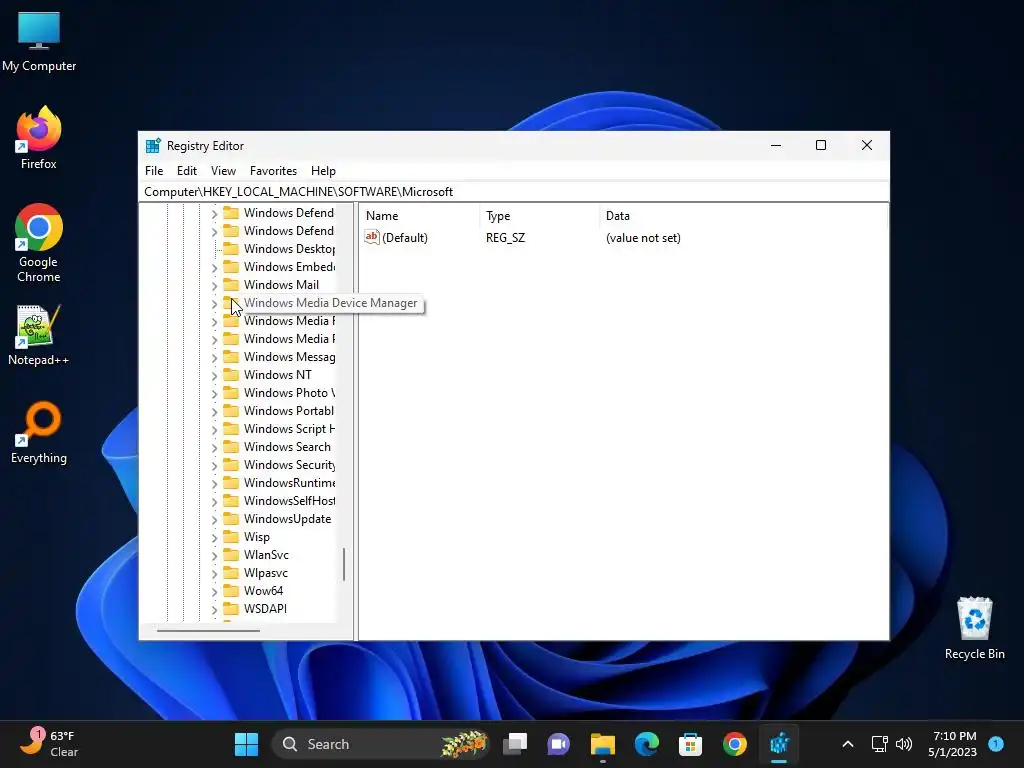Open the Notepad++ desktop shortcut
Image resolution: width=1024 pixels, height=768 pixels.
click(x=39, y=335)
